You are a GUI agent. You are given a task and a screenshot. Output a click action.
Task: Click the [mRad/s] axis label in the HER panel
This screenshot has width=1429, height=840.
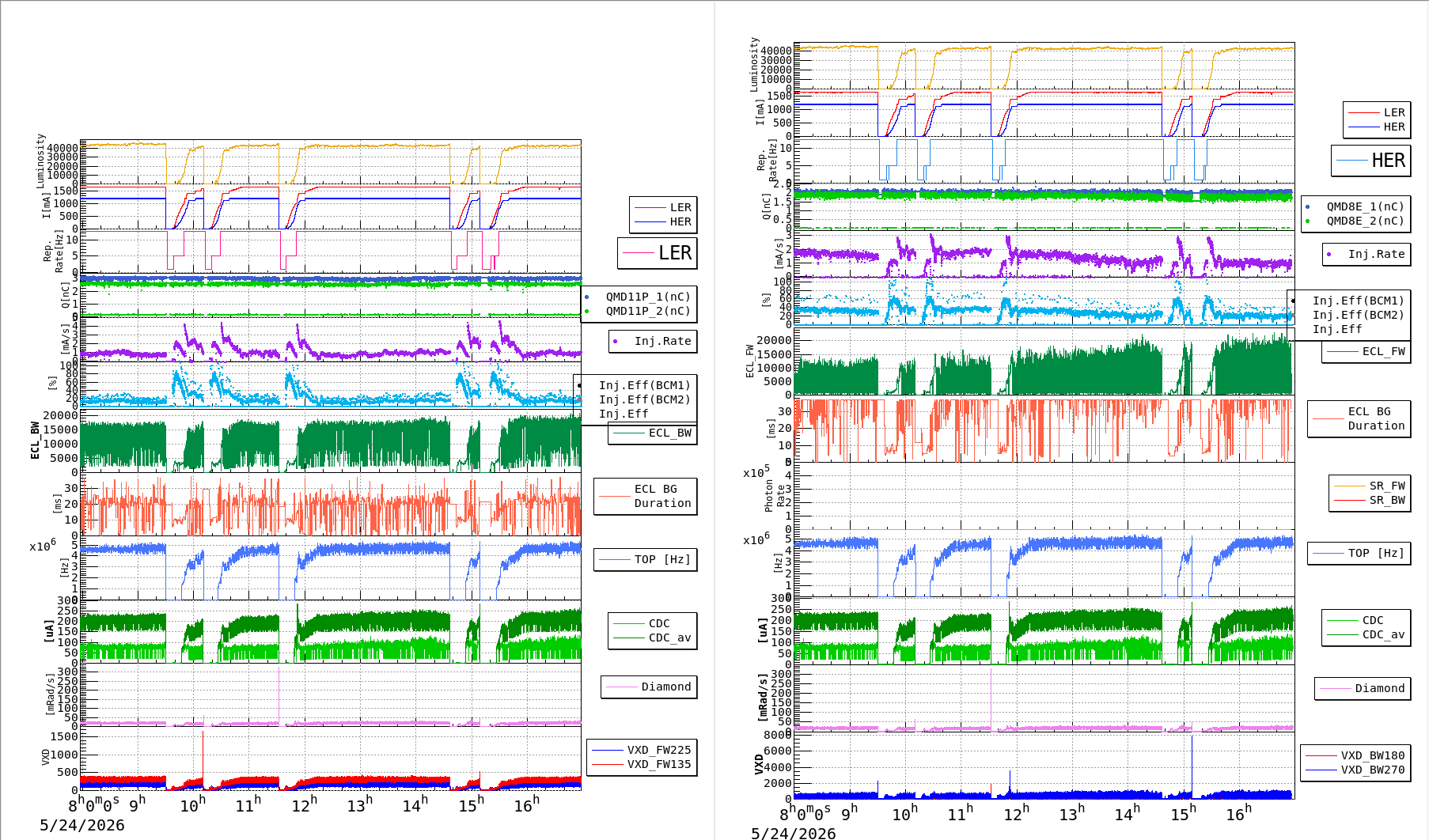click(x=764, y=697)
